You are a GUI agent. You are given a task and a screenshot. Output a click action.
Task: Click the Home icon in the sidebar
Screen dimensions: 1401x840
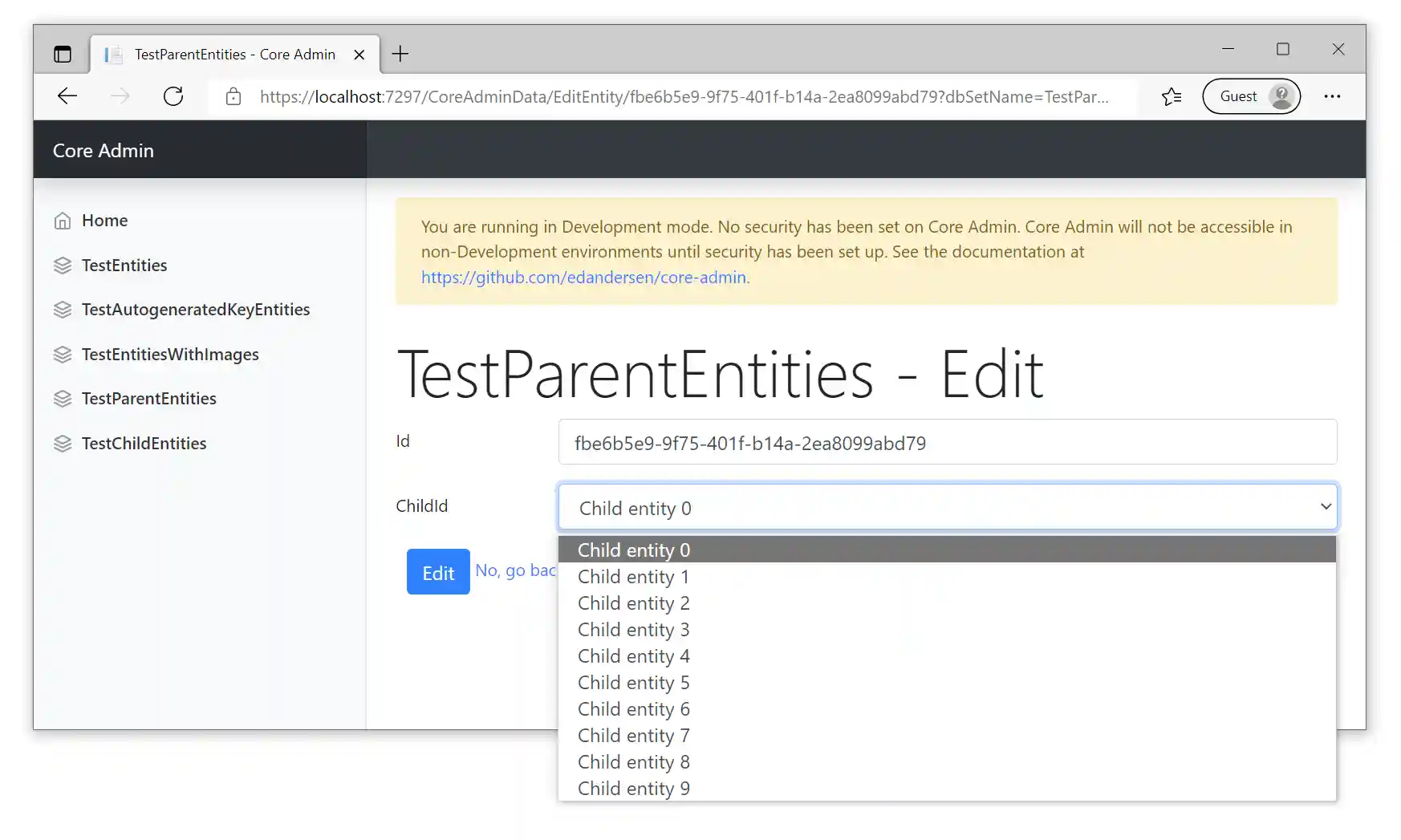[63, 220]
